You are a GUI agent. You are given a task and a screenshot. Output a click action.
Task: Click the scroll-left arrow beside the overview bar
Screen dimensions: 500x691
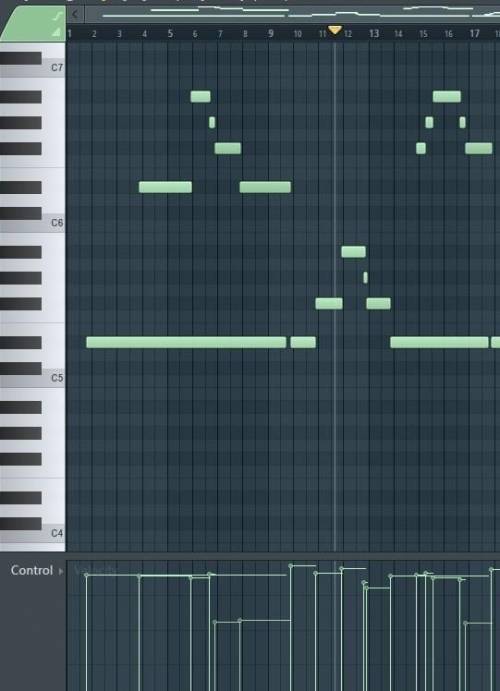pos(75,14)
